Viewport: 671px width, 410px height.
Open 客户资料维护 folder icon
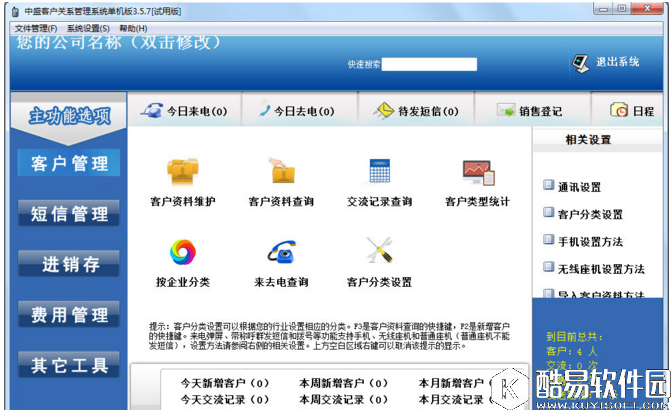click(183, 171)
